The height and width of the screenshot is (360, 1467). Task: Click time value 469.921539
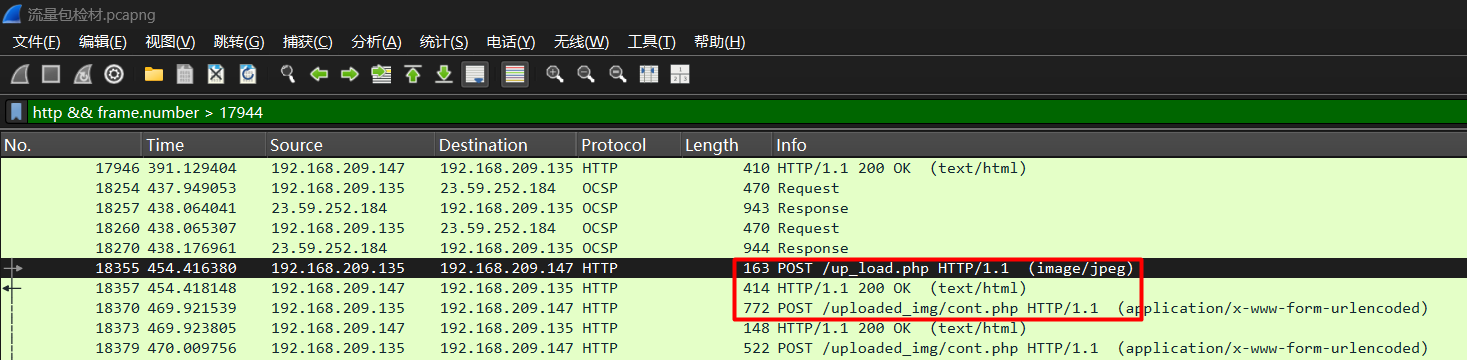192,308
